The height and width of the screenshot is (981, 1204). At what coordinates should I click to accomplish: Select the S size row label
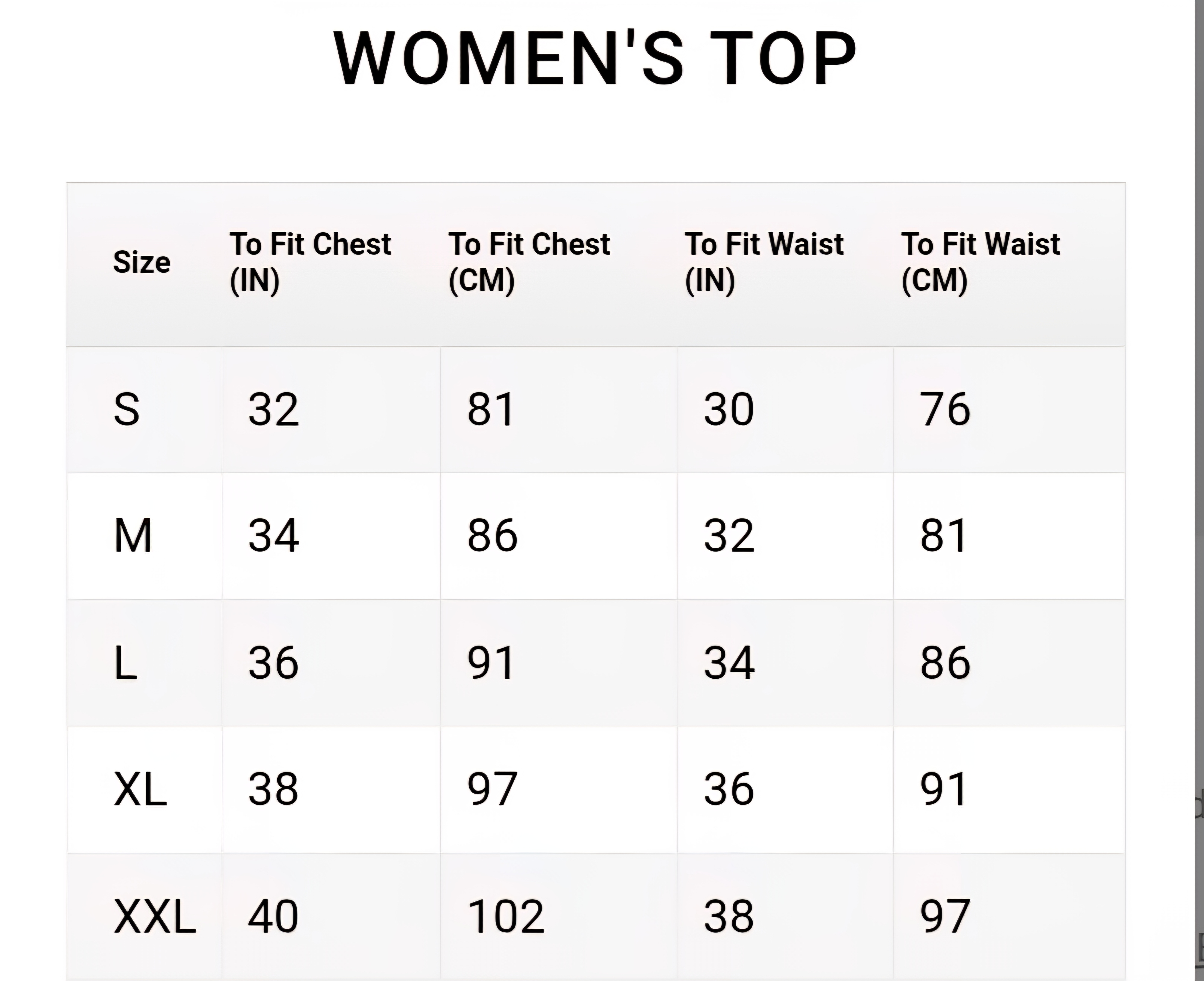tap(126, 409)
